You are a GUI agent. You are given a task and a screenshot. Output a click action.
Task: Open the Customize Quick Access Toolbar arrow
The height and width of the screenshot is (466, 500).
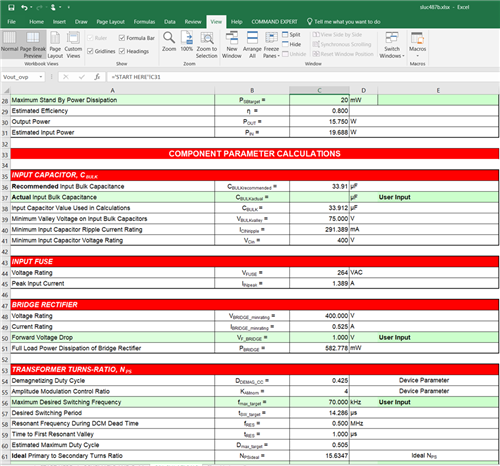pyautogui.click(x=68, y=7)
